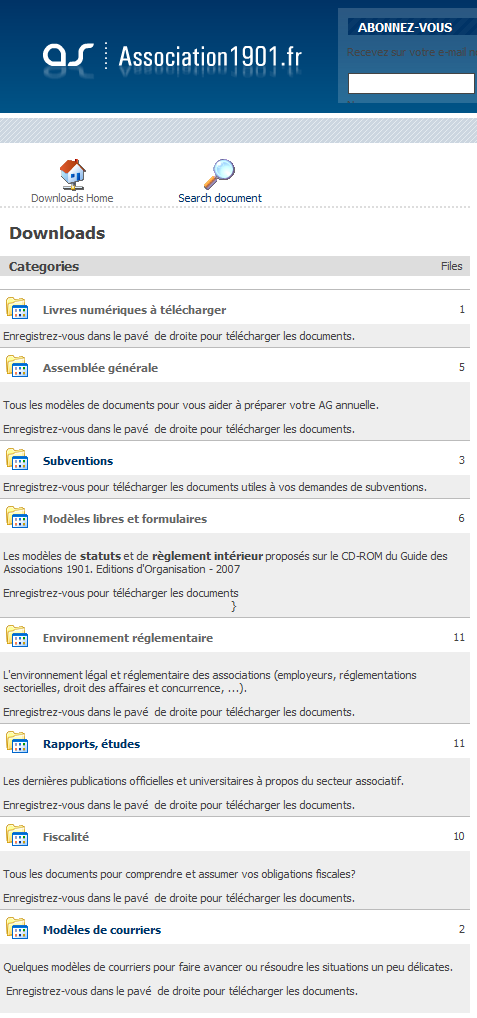Click the Downloads Home text label
This screenshot has width=477, height=1018.
[72, 198]
